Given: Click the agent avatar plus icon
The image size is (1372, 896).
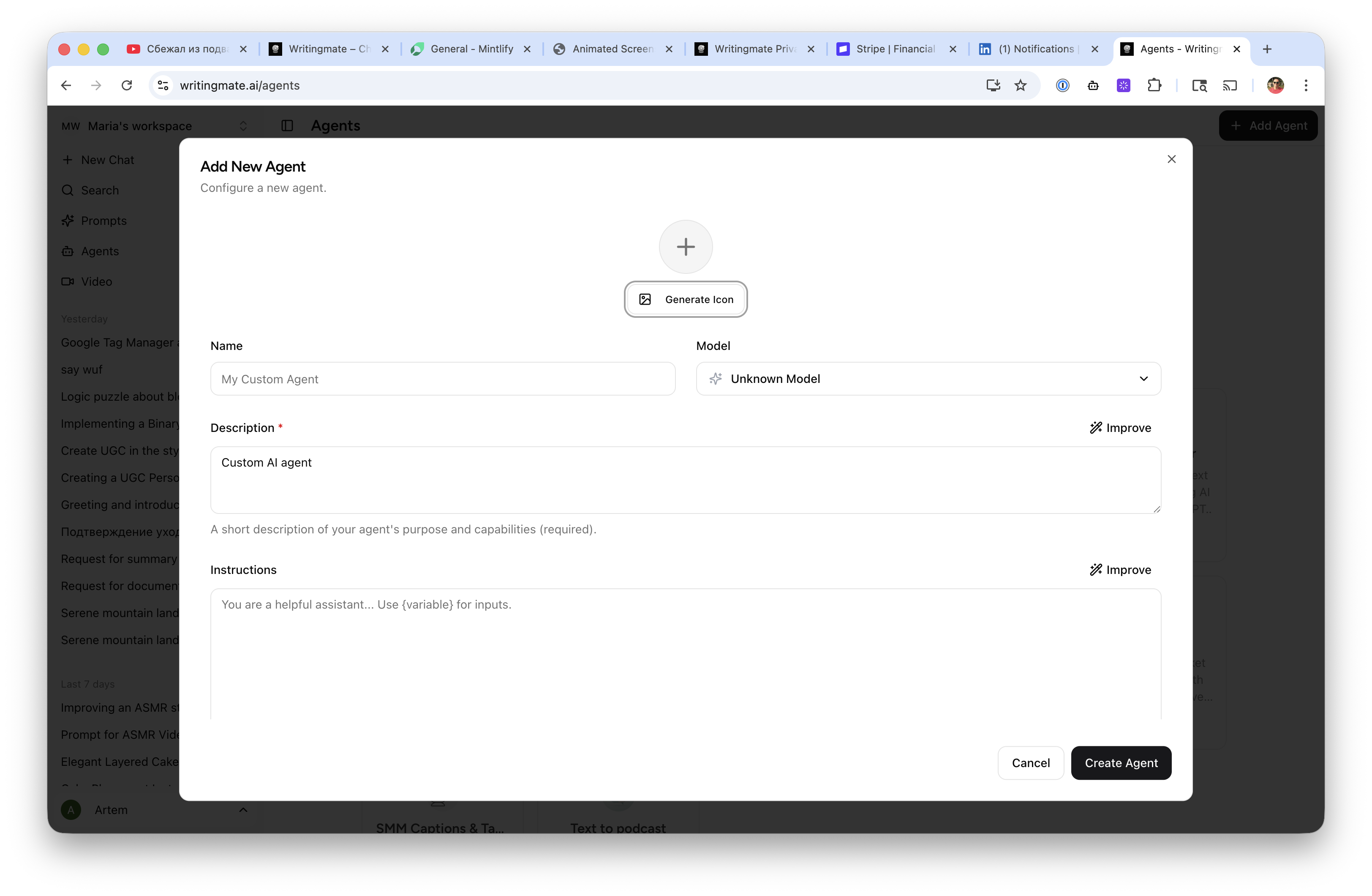Looking at the screenshot, I should click(686, 246).
